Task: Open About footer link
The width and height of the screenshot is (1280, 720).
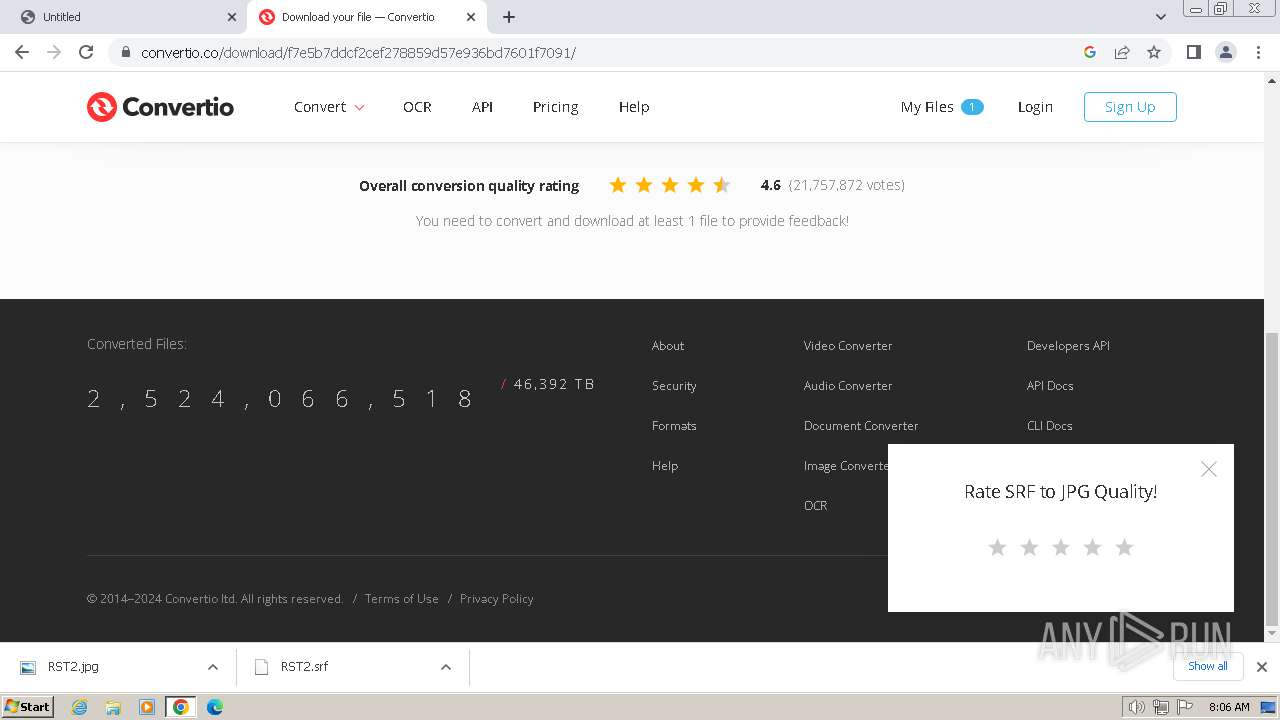Action: 668,346
